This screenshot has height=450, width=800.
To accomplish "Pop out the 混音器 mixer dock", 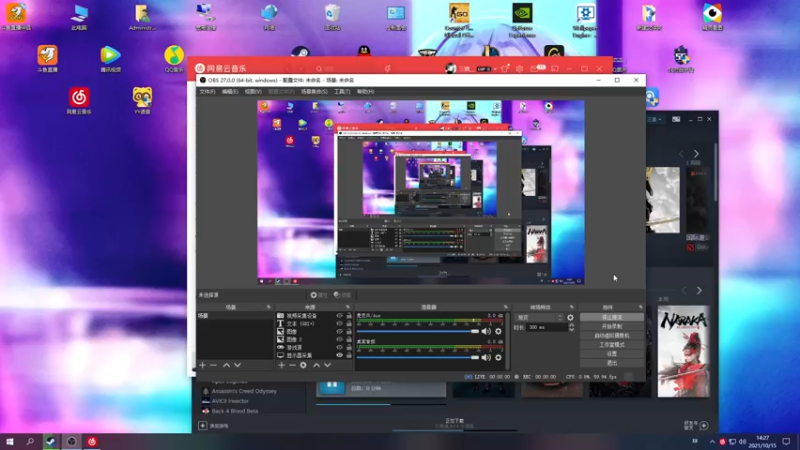I will [x=506, y=307].
